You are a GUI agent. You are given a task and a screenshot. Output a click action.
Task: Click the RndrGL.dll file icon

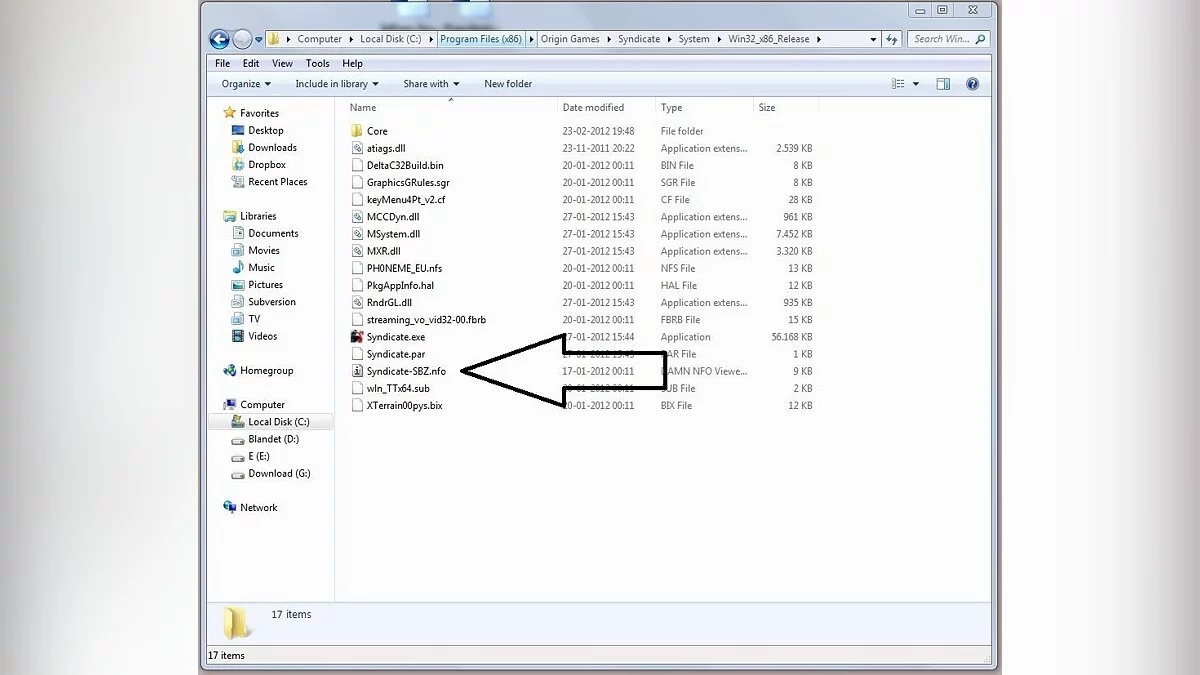click(x=358, y=302)
